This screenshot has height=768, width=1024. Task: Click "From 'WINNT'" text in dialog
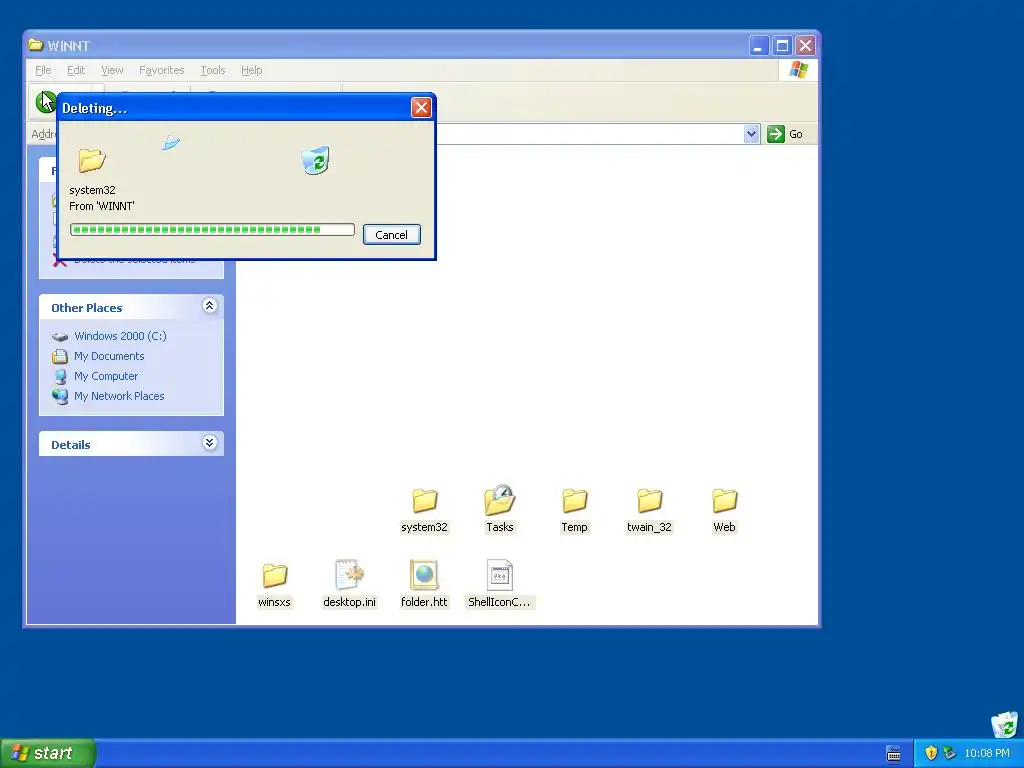[102, 206]
